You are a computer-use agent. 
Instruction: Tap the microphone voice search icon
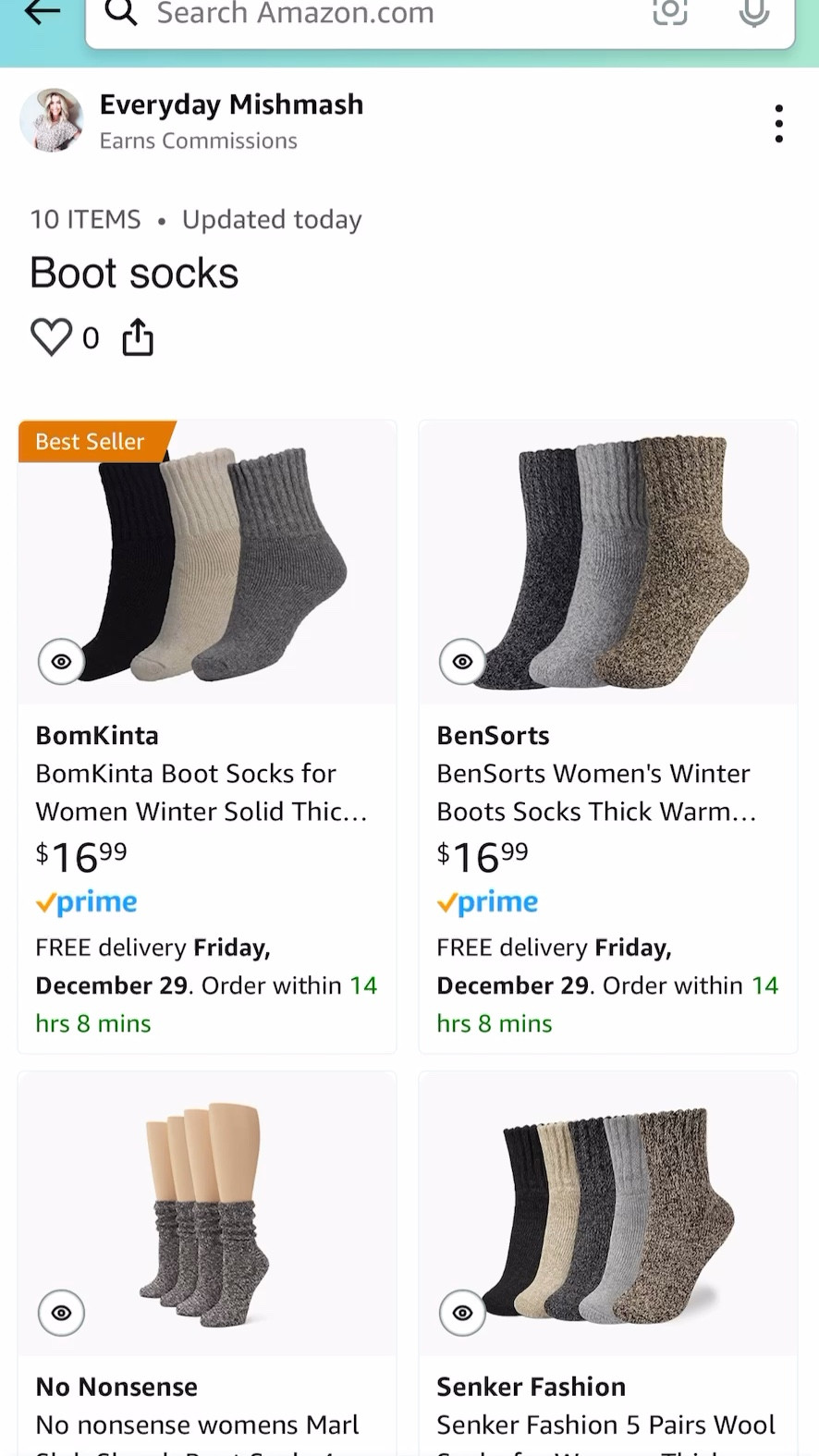(x=754, y=12)
